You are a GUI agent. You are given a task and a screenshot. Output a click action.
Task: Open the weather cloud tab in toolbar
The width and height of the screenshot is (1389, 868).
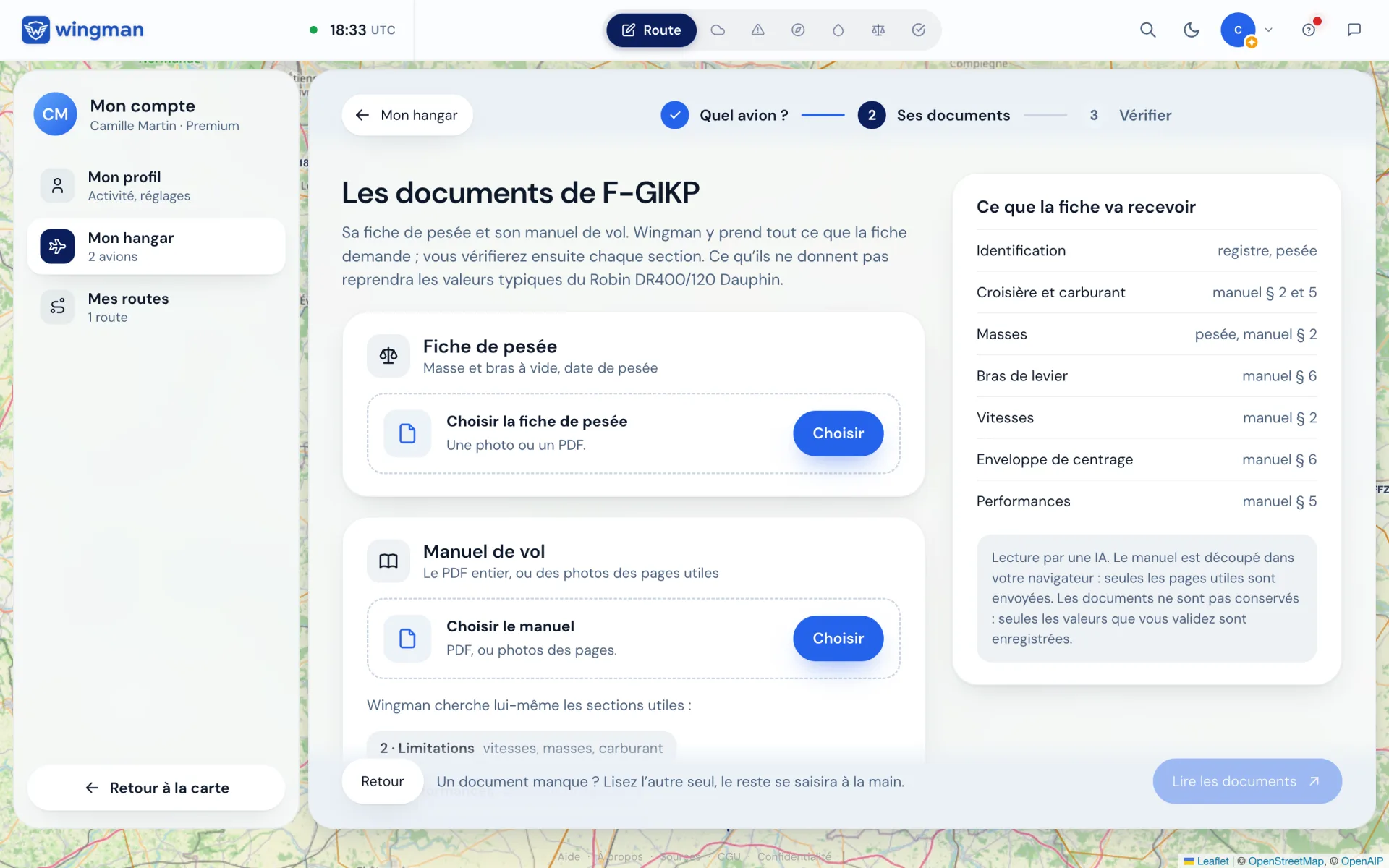pyautogui.click(x=718, y=30)
